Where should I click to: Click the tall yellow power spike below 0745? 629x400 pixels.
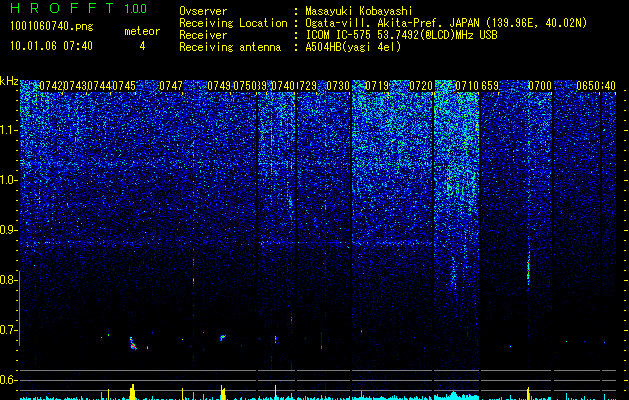(x=133, y=392)
